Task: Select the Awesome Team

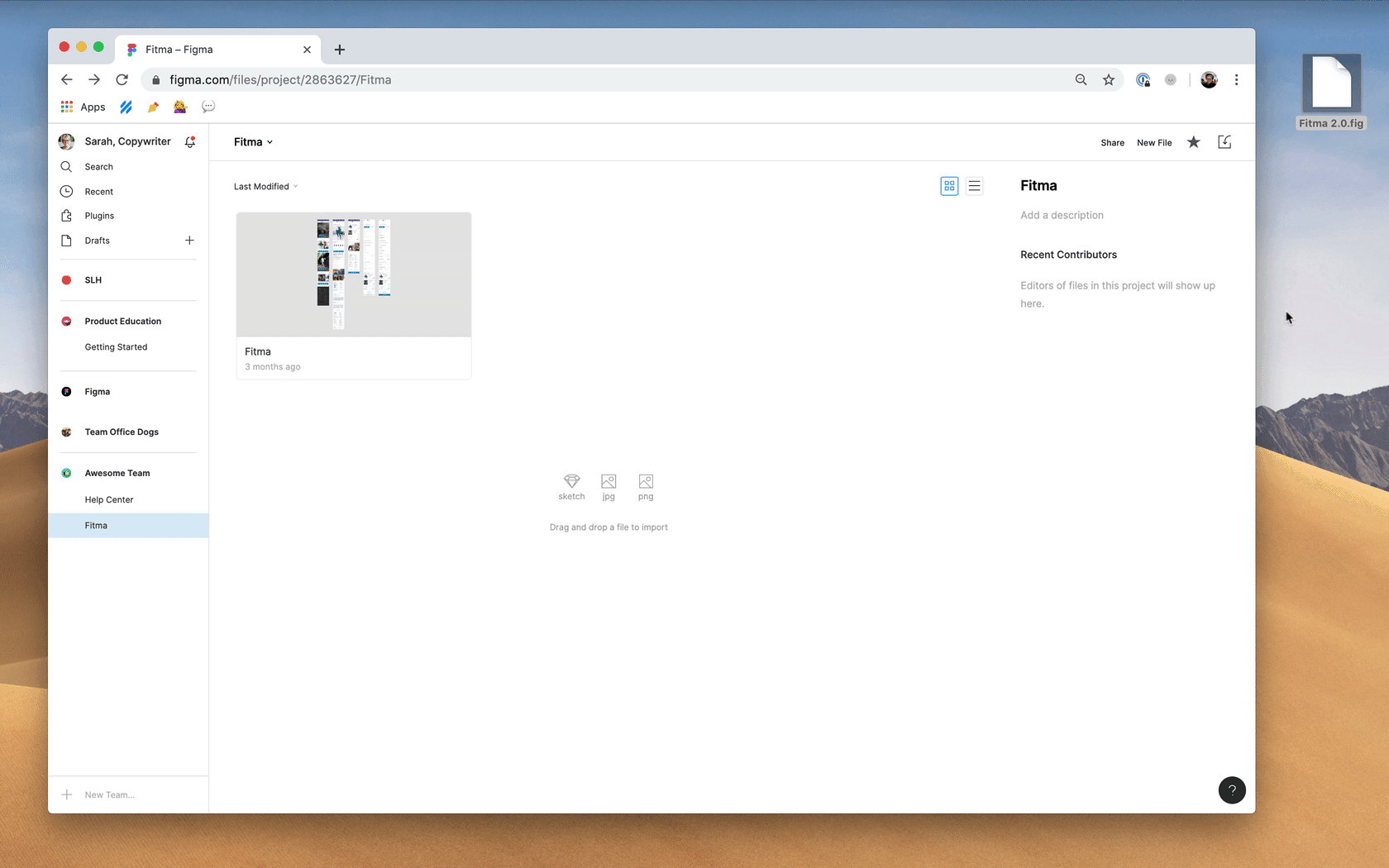Action: point(117,474)
